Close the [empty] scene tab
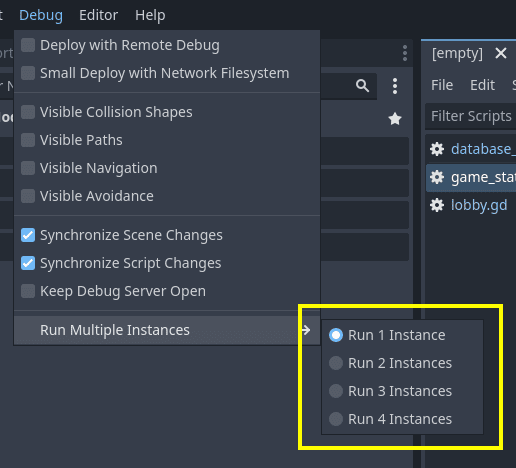 (x=501, y=53)
